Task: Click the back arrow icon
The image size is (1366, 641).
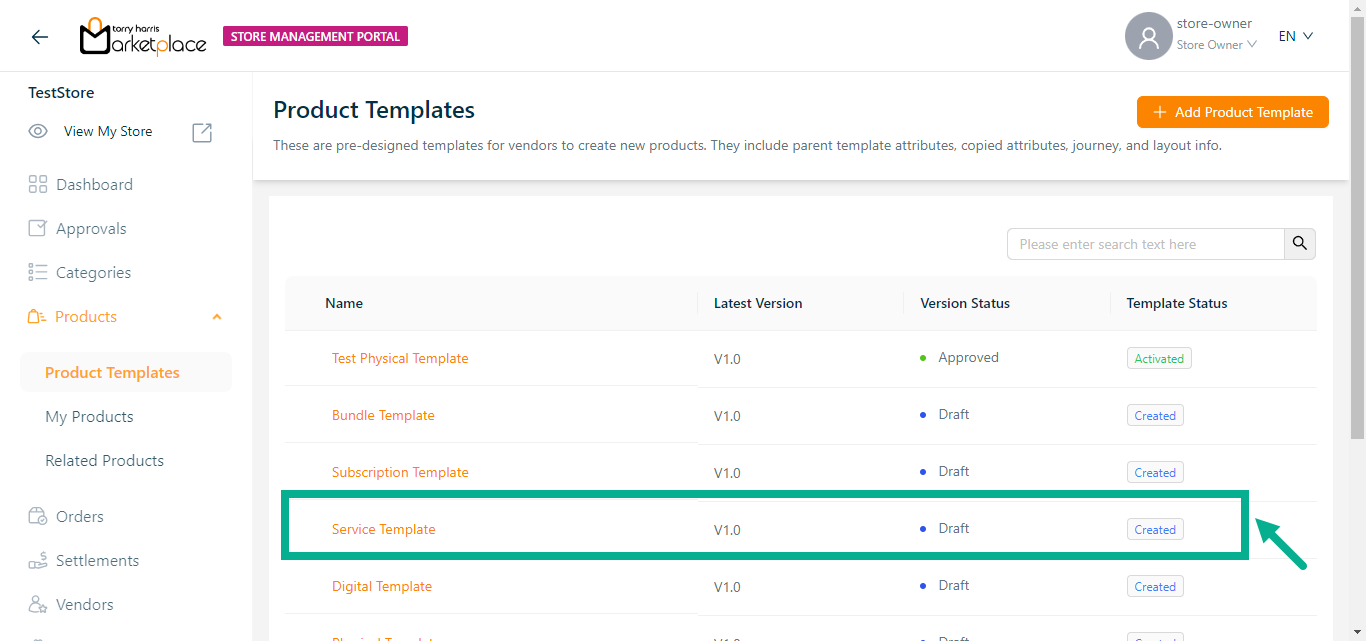Action: (40, 37)
